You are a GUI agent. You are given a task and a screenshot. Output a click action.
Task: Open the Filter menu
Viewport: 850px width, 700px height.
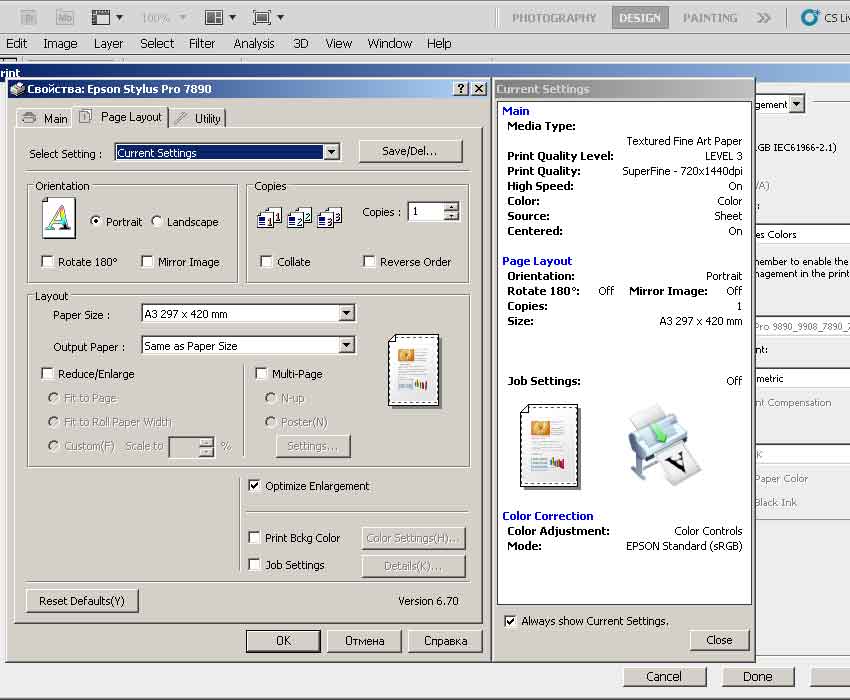pyautogui.click(x=202, y=43)
